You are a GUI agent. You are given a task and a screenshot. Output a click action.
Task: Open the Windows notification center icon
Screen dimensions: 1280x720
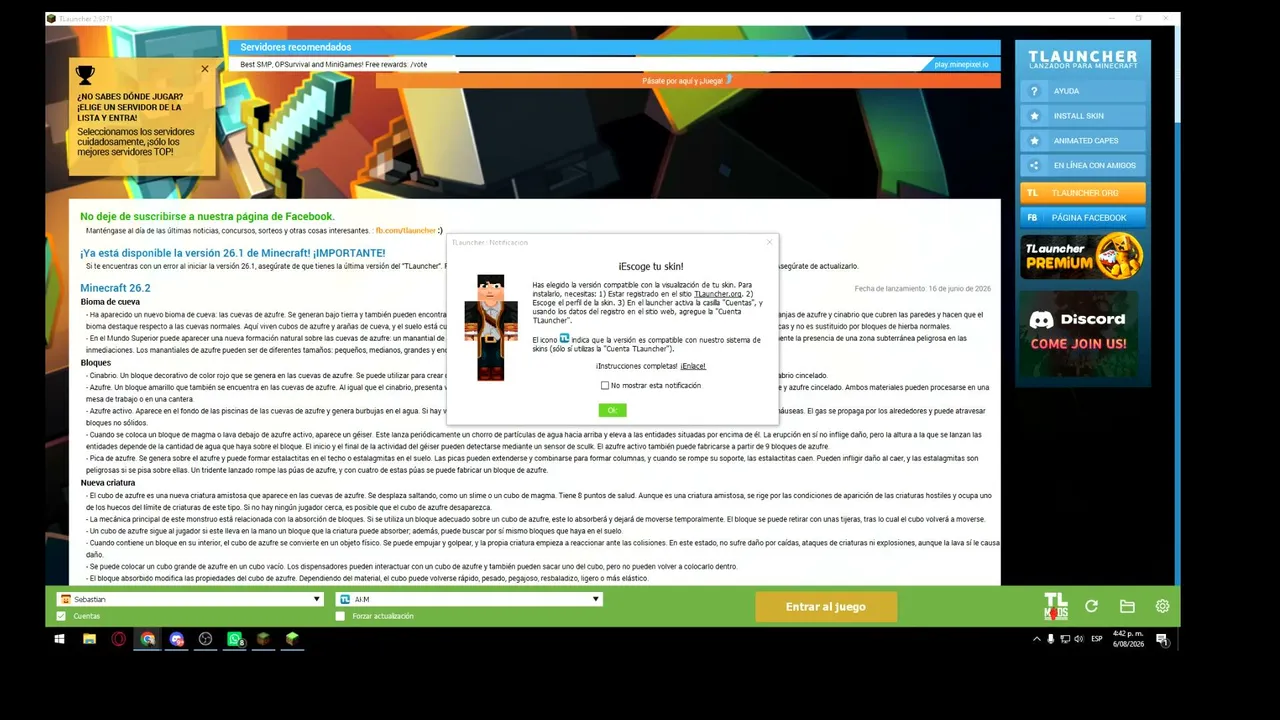tap(1163, 639)
